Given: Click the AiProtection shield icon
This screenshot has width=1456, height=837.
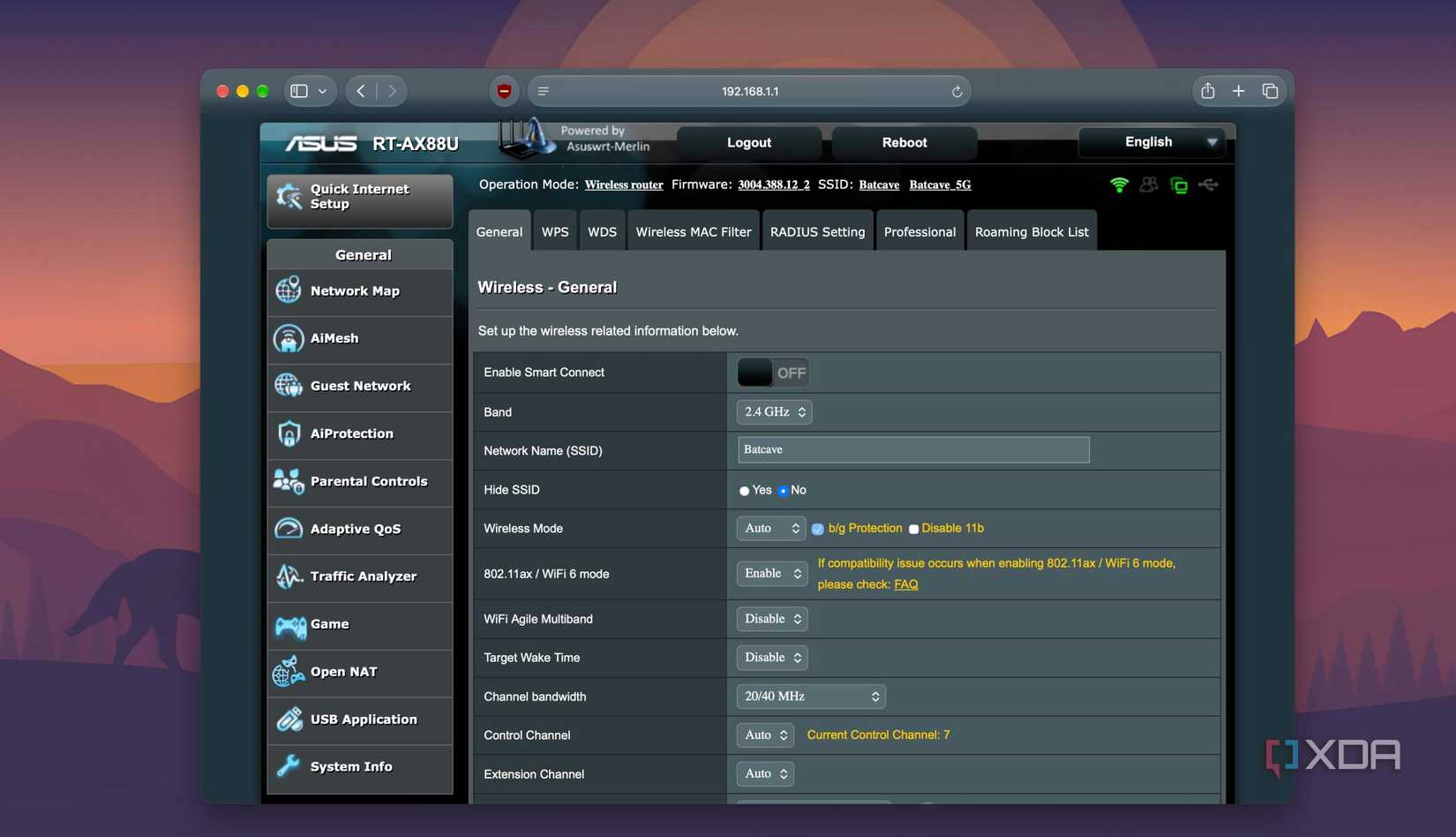Looking at the screenshot, I should (289, 434).
